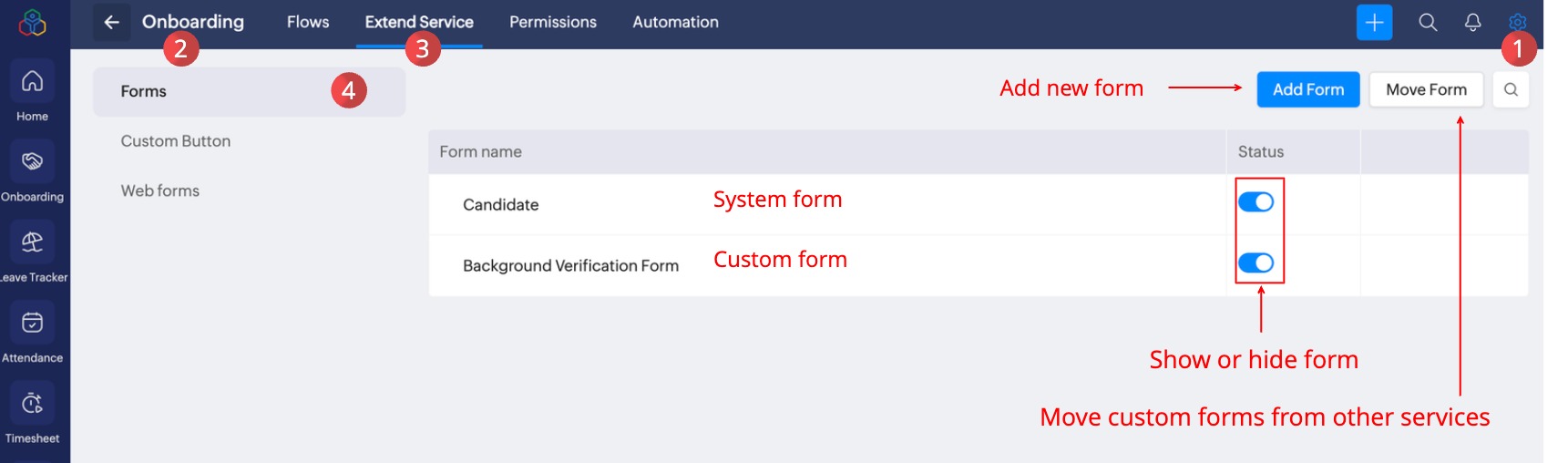Open the Permissions tab
The height and width of the screenshot is (463, 1568).
click(553, 22)
